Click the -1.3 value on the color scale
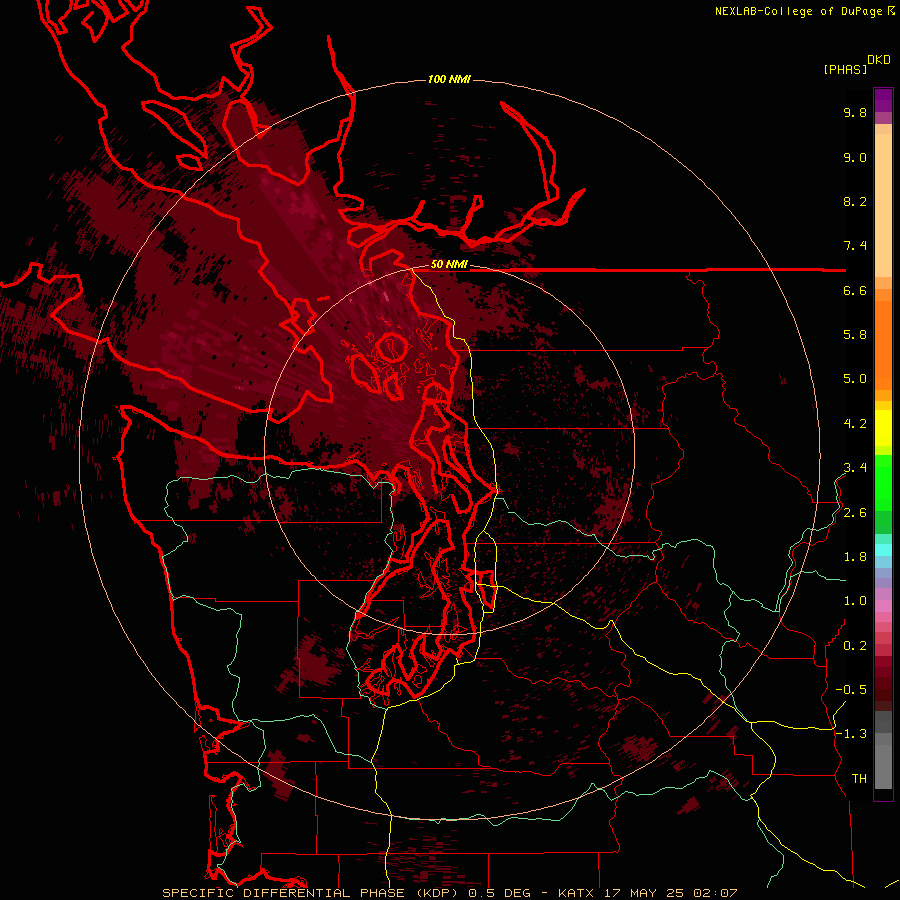The height and width of the screenshot is (900, 900). (851, 734)
